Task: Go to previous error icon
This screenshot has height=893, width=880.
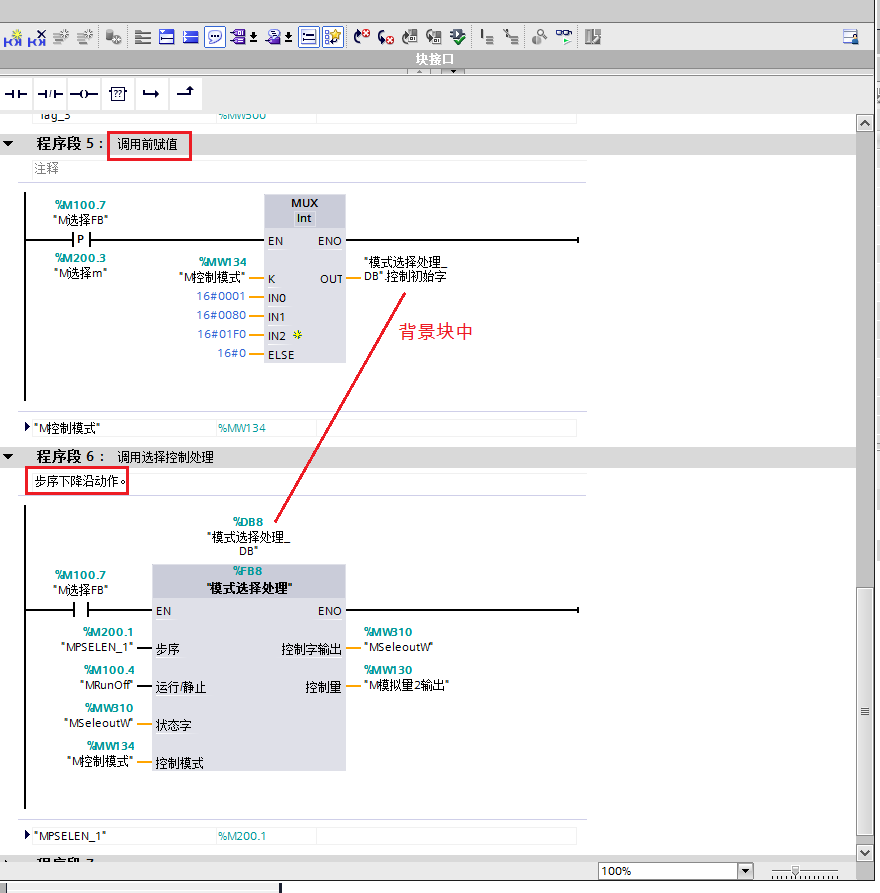Action: click(x=386, y=37)
